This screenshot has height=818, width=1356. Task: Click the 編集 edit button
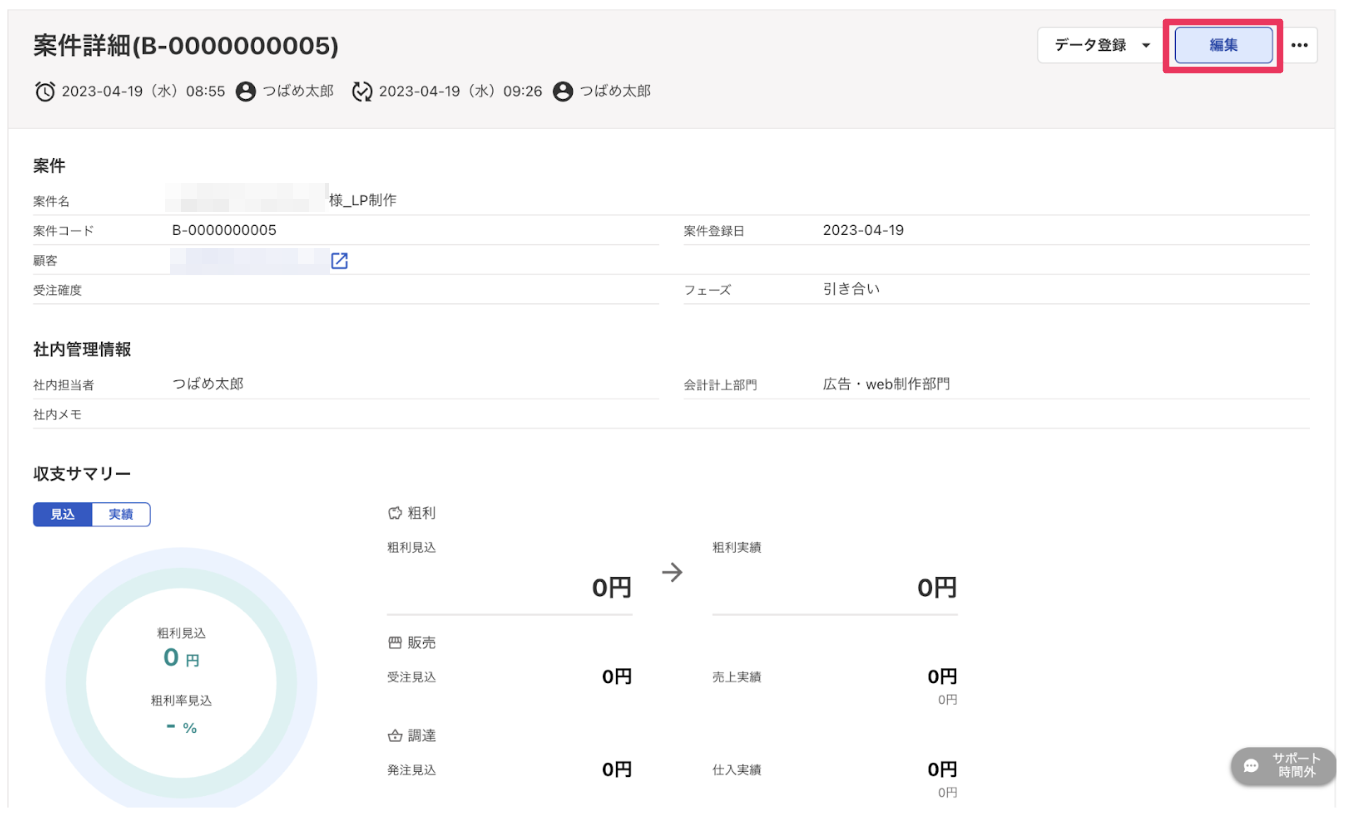click(1223, 45)
